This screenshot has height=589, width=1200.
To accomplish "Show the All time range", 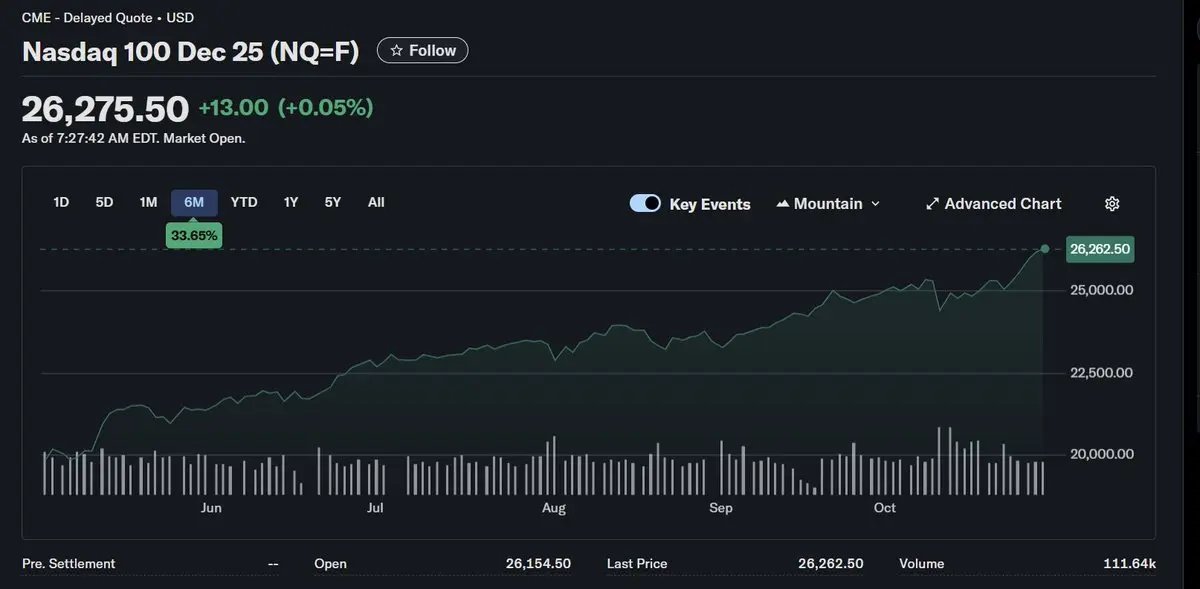I will [376, 202].
